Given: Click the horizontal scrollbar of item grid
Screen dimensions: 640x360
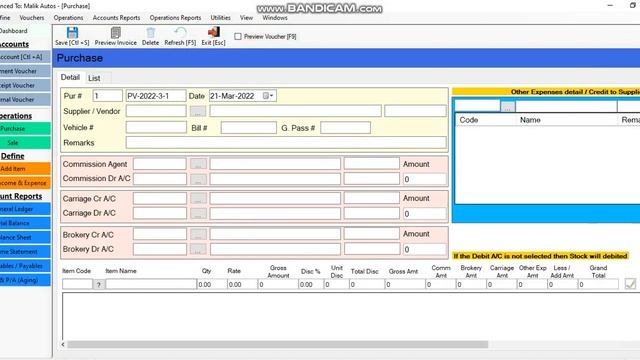Looking at the screenshot, I should [x=278, y=344].
